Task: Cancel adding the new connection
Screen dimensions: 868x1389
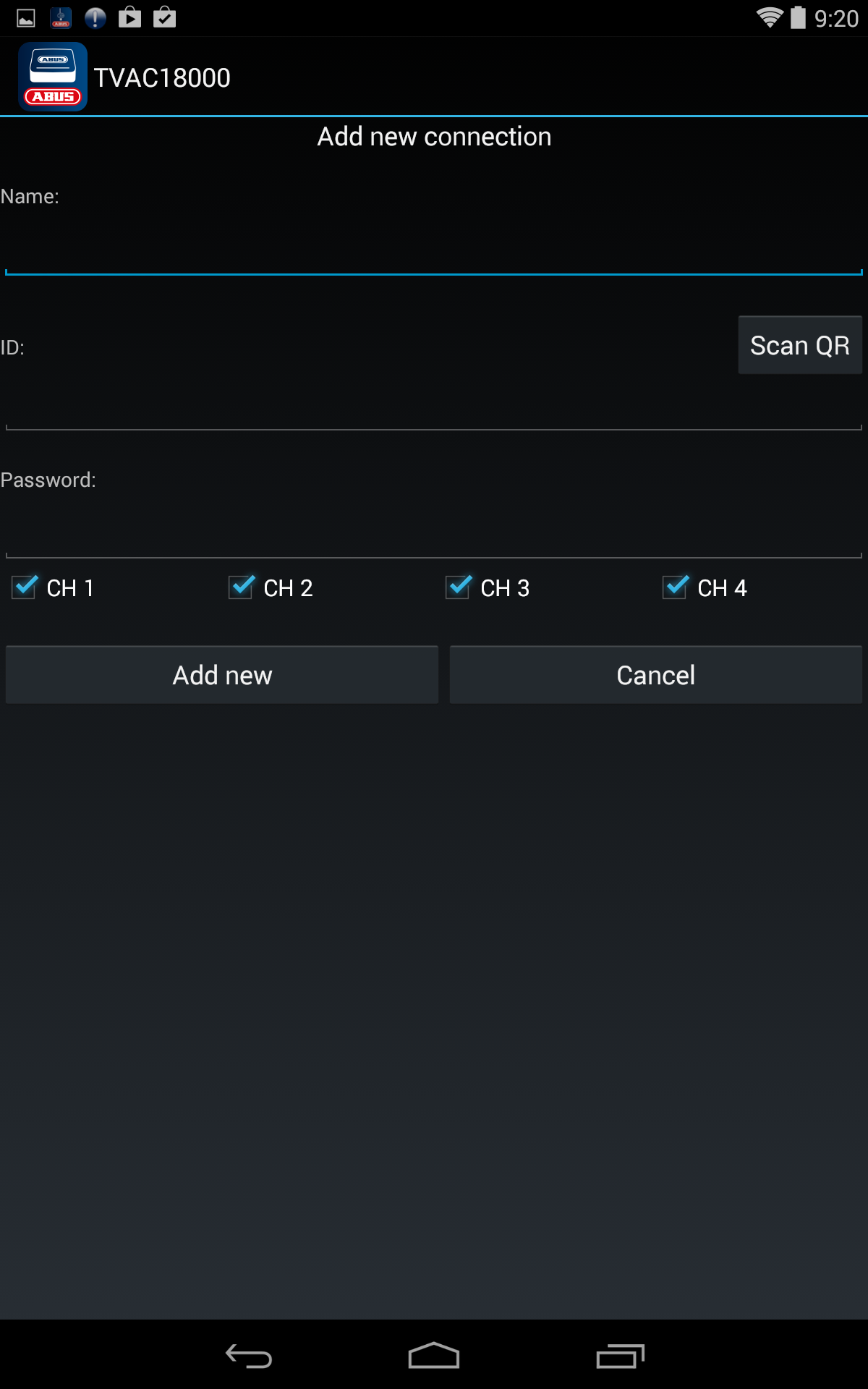Action: 656,675
